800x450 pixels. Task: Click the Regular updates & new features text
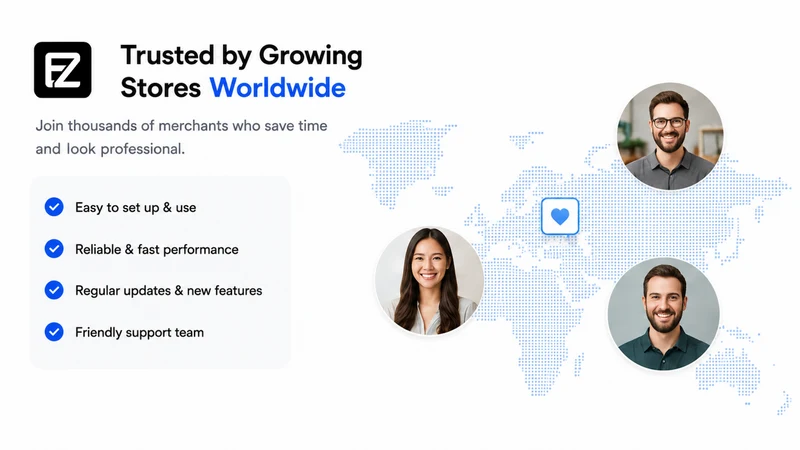point(168,291)
